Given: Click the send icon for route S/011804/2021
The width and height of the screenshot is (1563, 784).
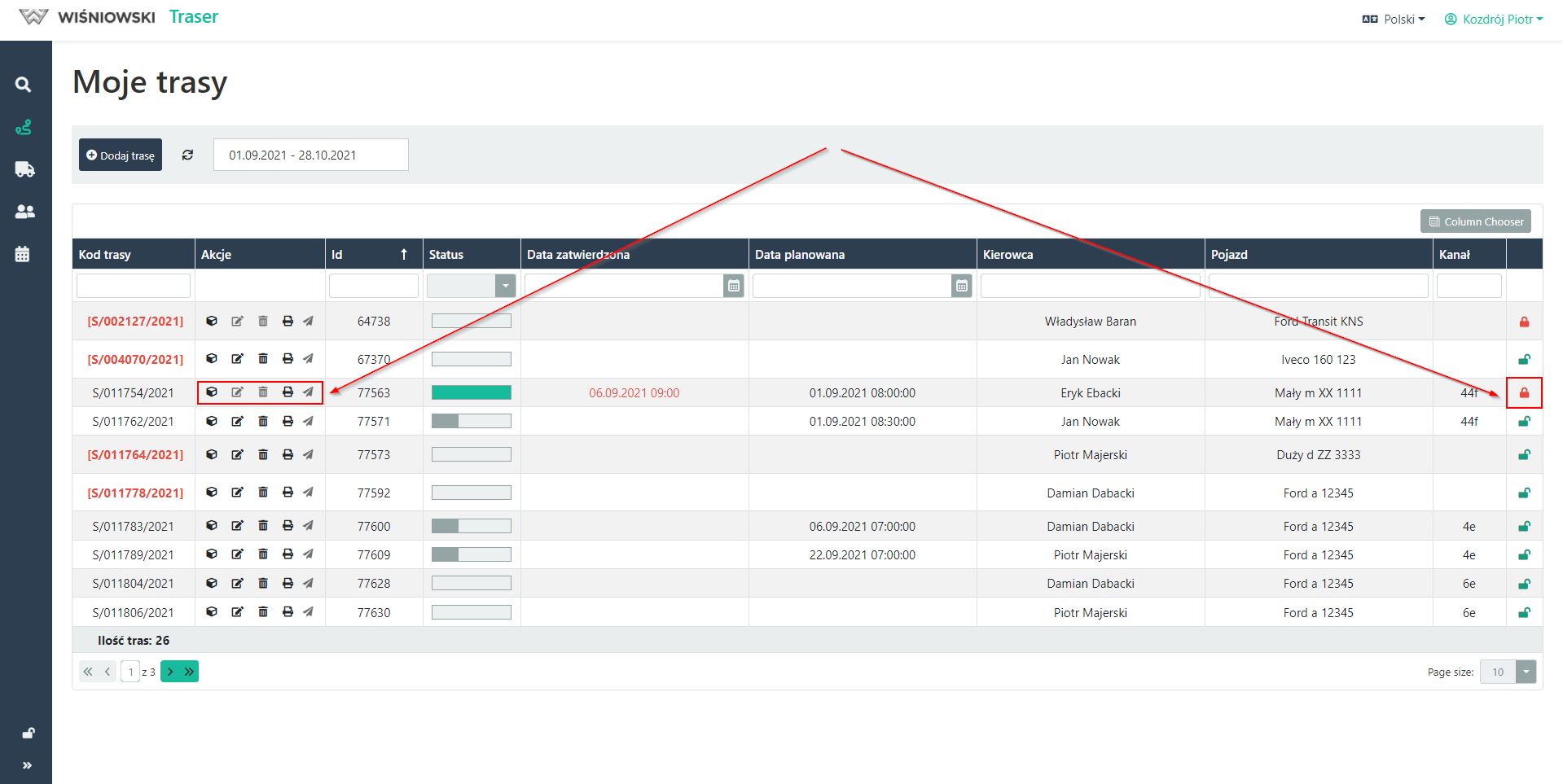Looking at the screenshot, I should 308,584.
